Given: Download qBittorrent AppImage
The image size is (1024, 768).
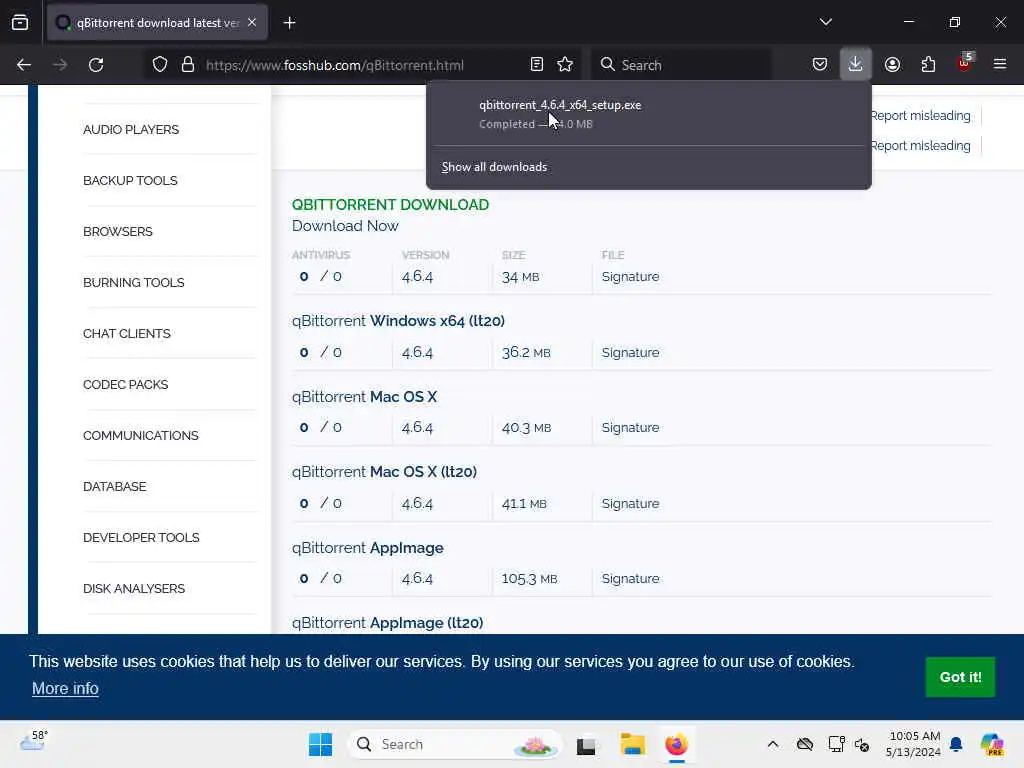Looking at the screenshot, I should point(368,547).
